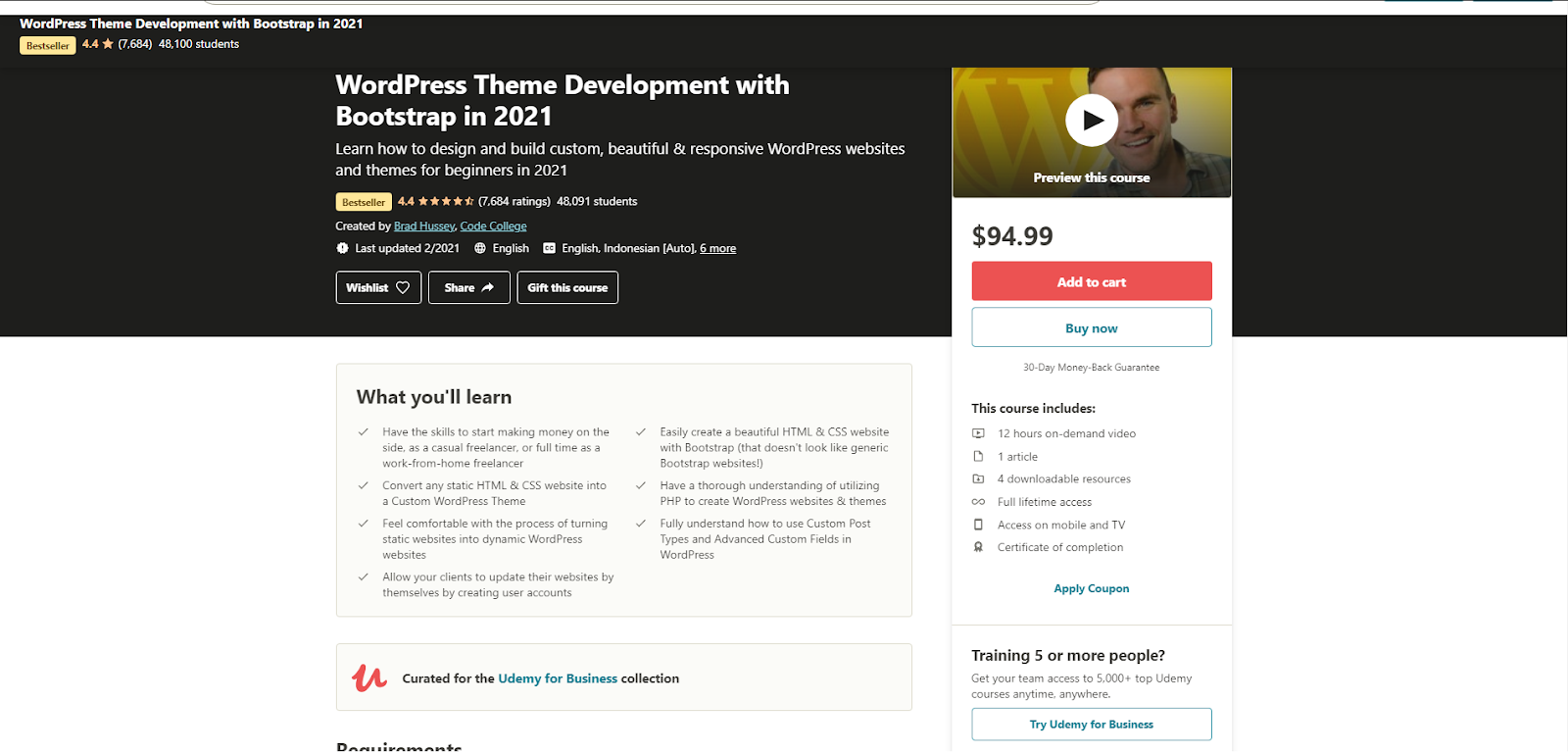Click the Udemy logo icon

coord(369,678)
